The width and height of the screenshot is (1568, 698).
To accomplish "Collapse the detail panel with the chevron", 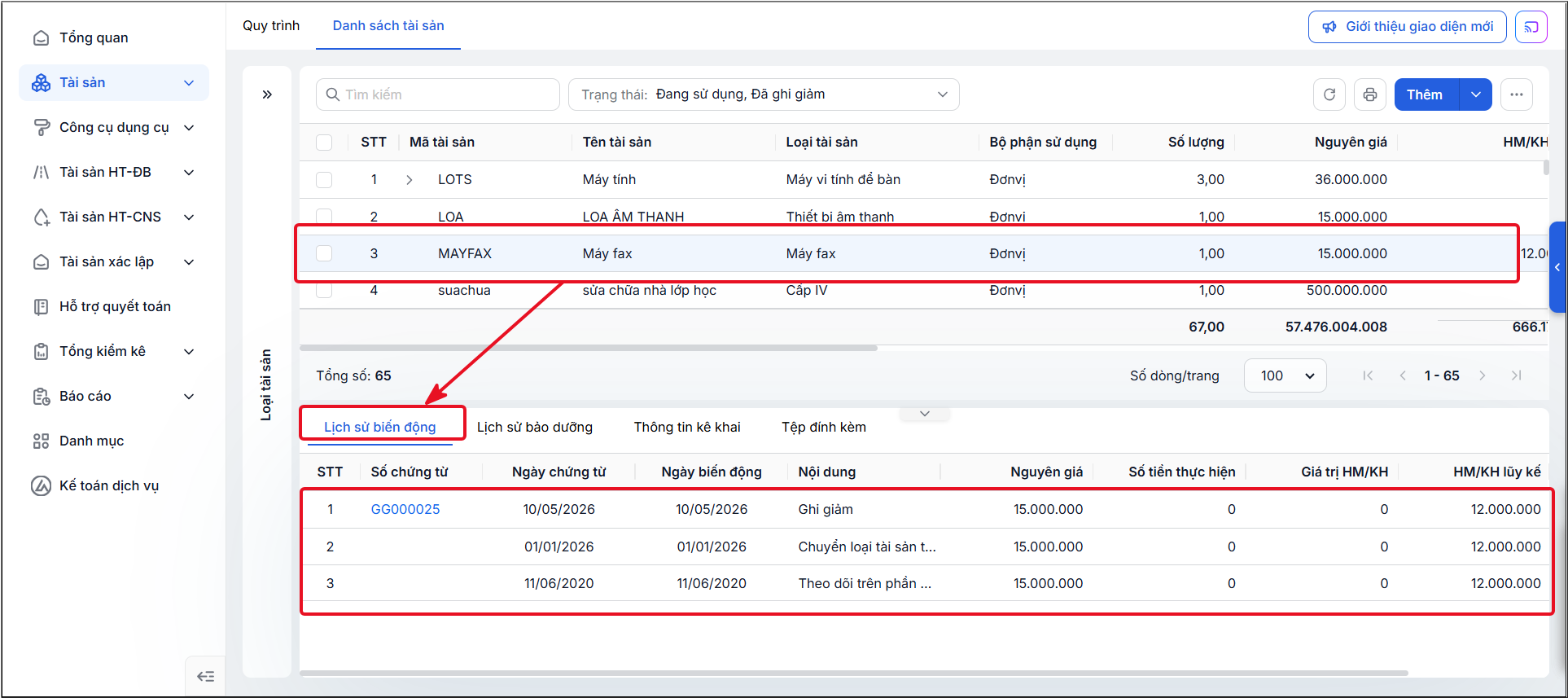I will (925, 414).
